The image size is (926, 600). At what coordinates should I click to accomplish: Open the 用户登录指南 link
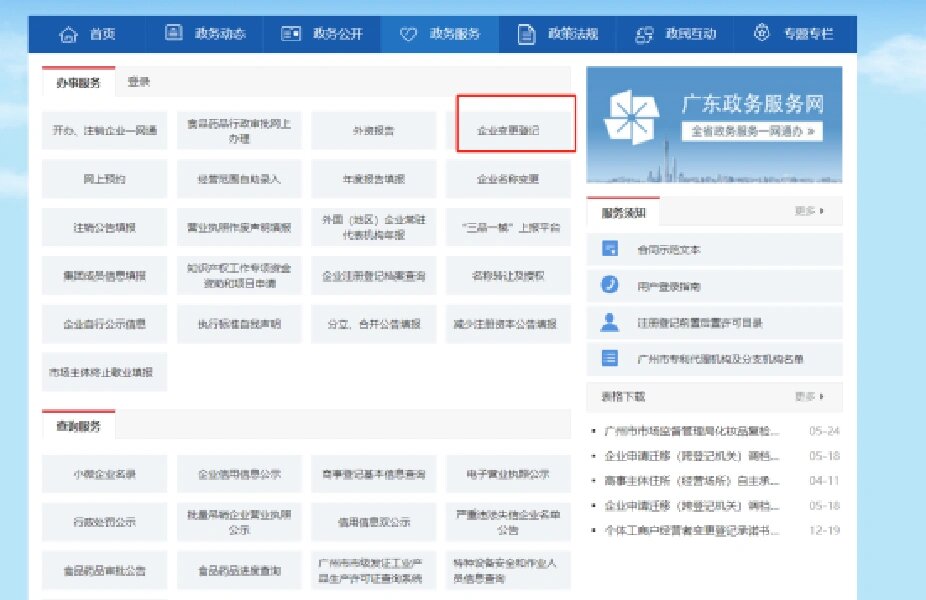[x=669, y=286]
